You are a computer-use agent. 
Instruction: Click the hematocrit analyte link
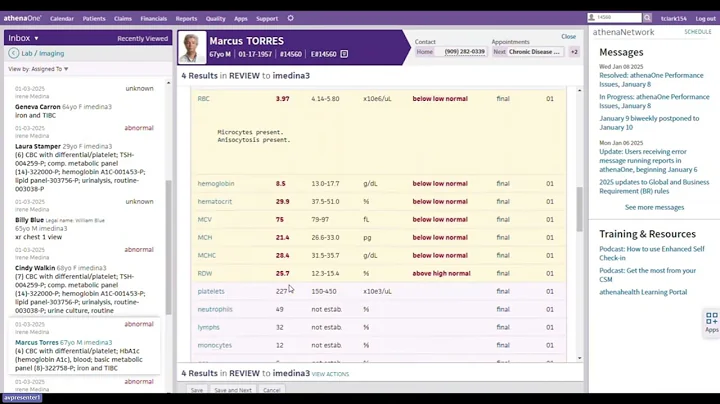point(214,202)
